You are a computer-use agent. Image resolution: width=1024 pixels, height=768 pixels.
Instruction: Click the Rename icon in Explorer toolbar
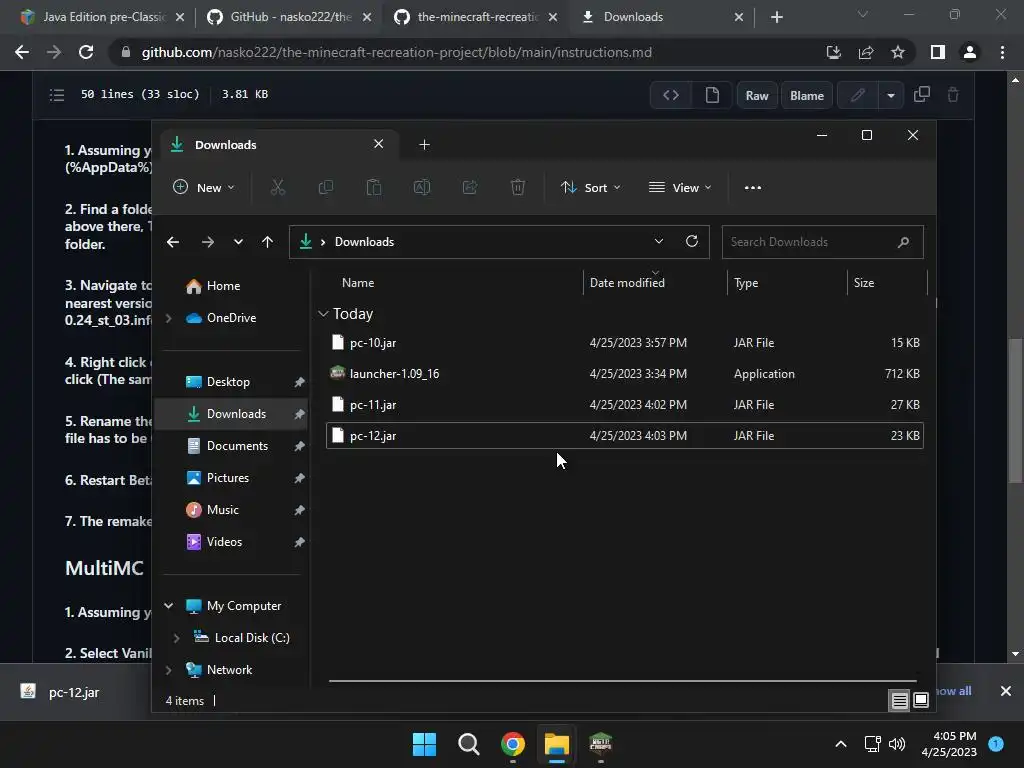point(422,187)
